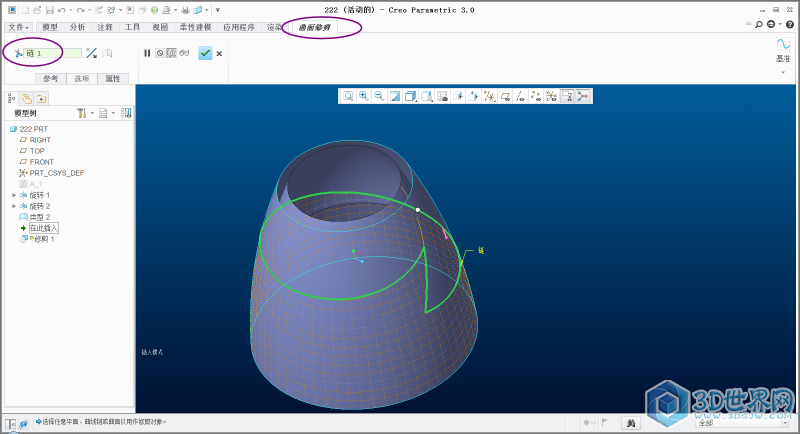This screenshot has height=434, width=800.
Task: Click the Zoom Out magnifier in graphics toolbar
Action: pos(379,96)
